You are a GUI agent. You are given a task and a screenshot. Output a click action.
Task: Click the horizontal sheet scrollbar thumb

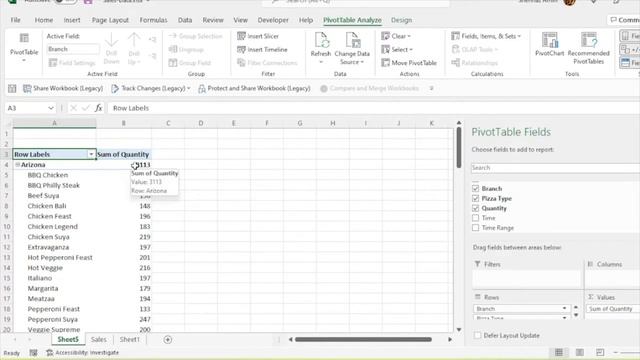(x=363, y=340)
